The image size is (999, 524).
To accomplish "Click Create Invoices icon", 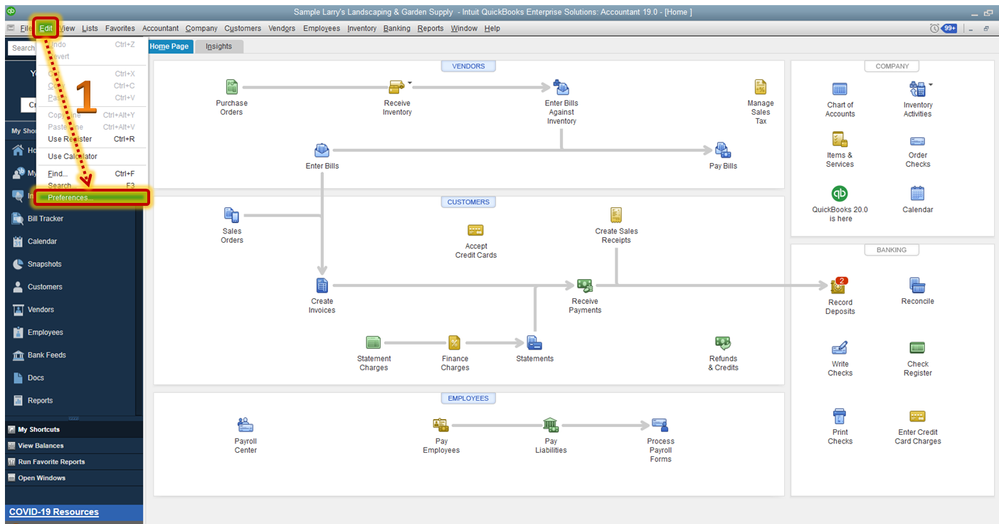I will [x=322, y=286].
